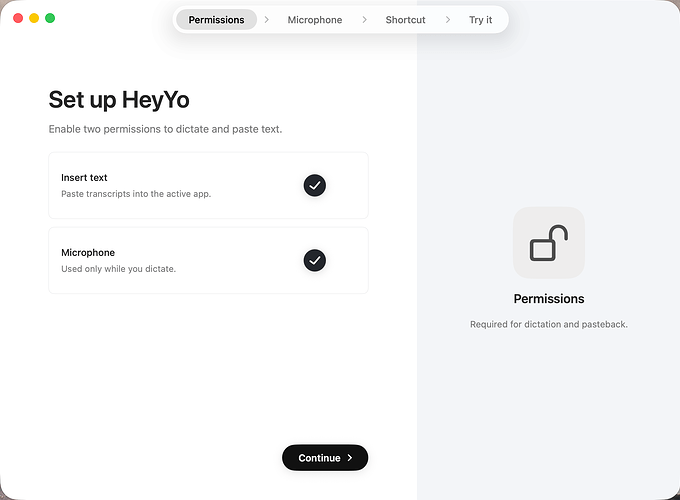Open the Shortcut step tab
Screen dimensions: 680x500
(x=405, y=20)
